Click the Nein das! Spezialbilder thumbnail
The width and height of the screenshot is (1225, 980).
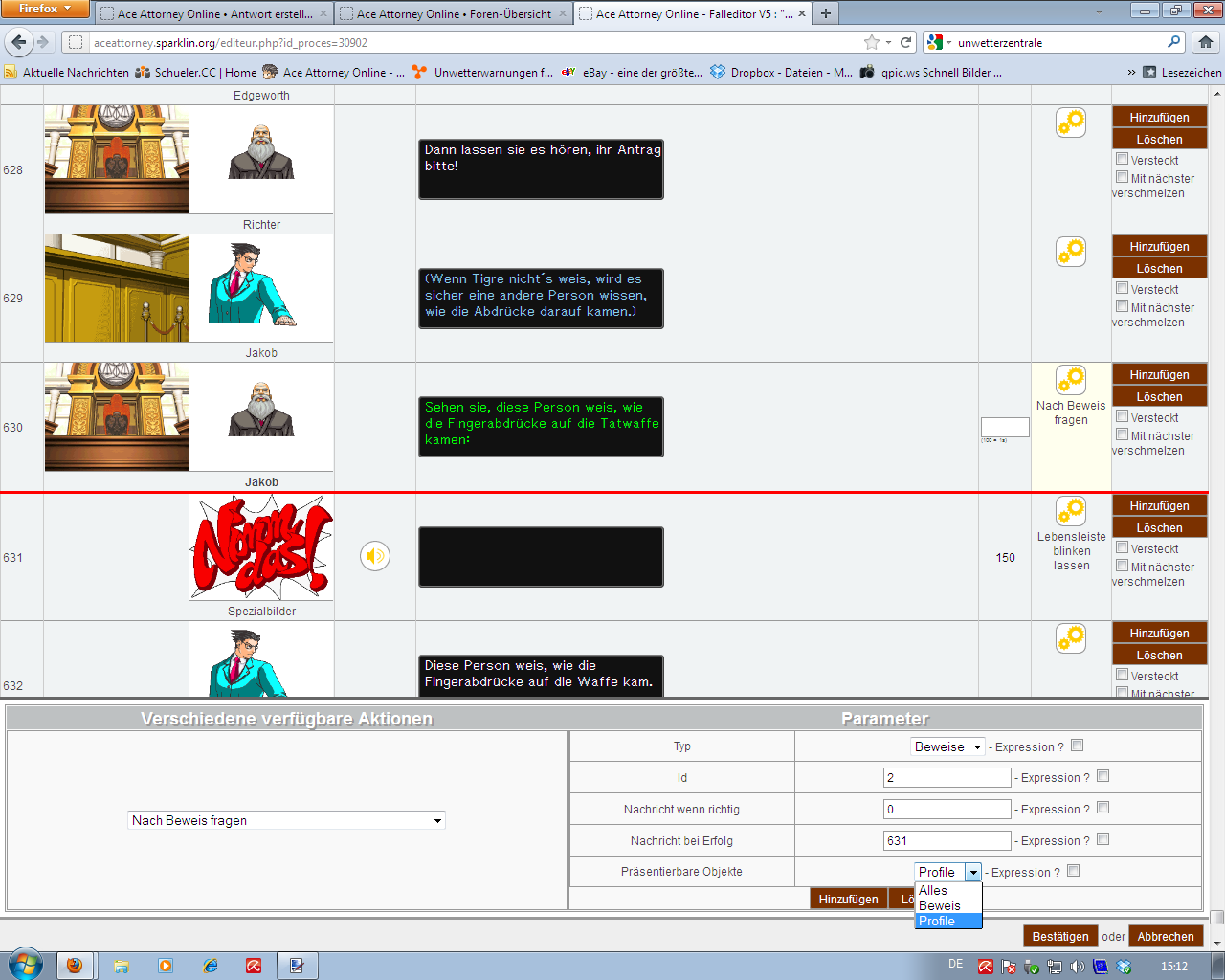point(261,547)
